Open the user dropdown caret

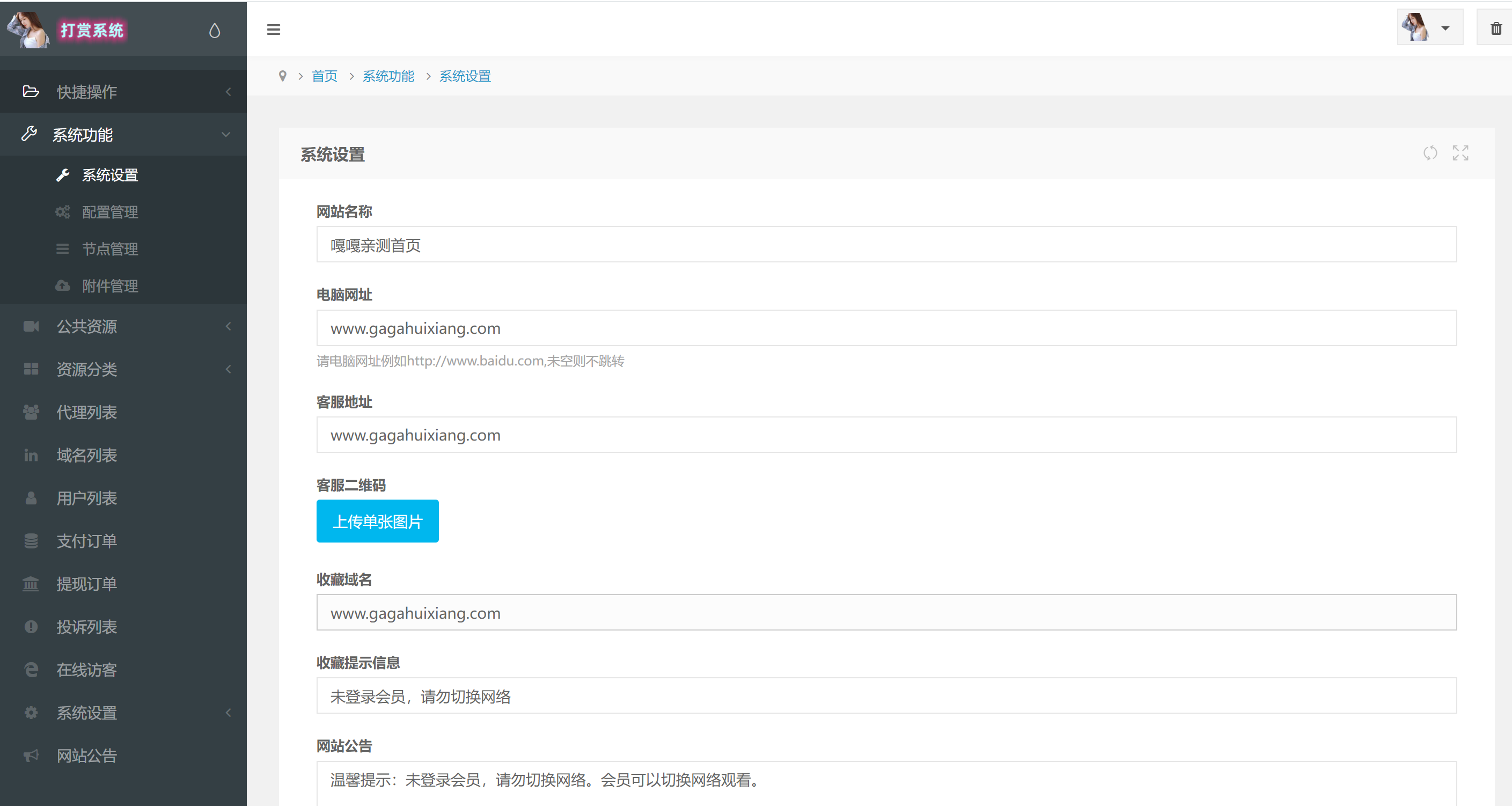pos(1445,28)
